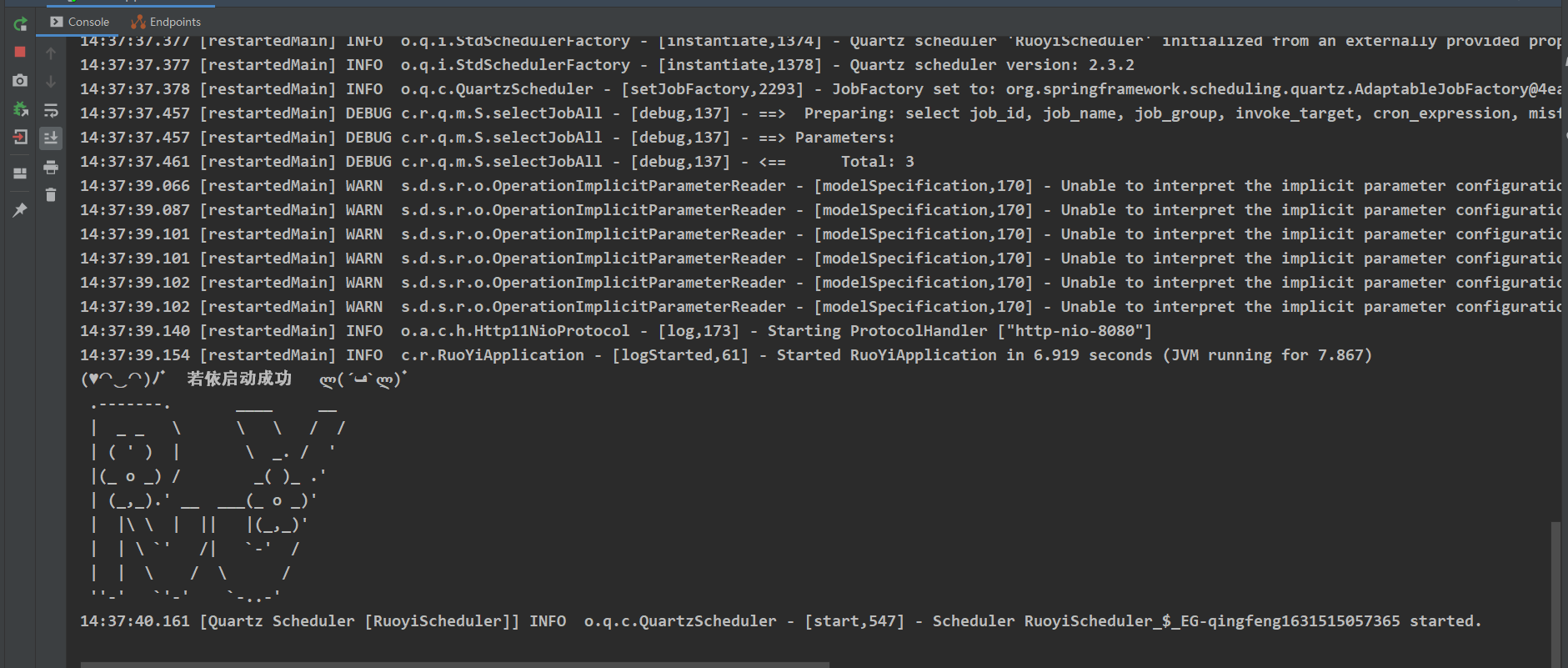Click the Exit icon with red arrow
The width and height of the screenshot is (1568, 668).
click(x=20, y=137)
